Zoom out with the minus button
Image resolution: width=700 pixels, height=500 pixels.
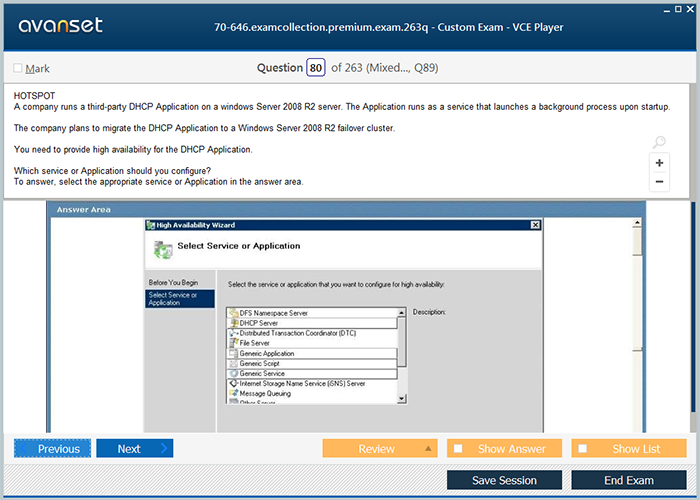coord(659,182)
